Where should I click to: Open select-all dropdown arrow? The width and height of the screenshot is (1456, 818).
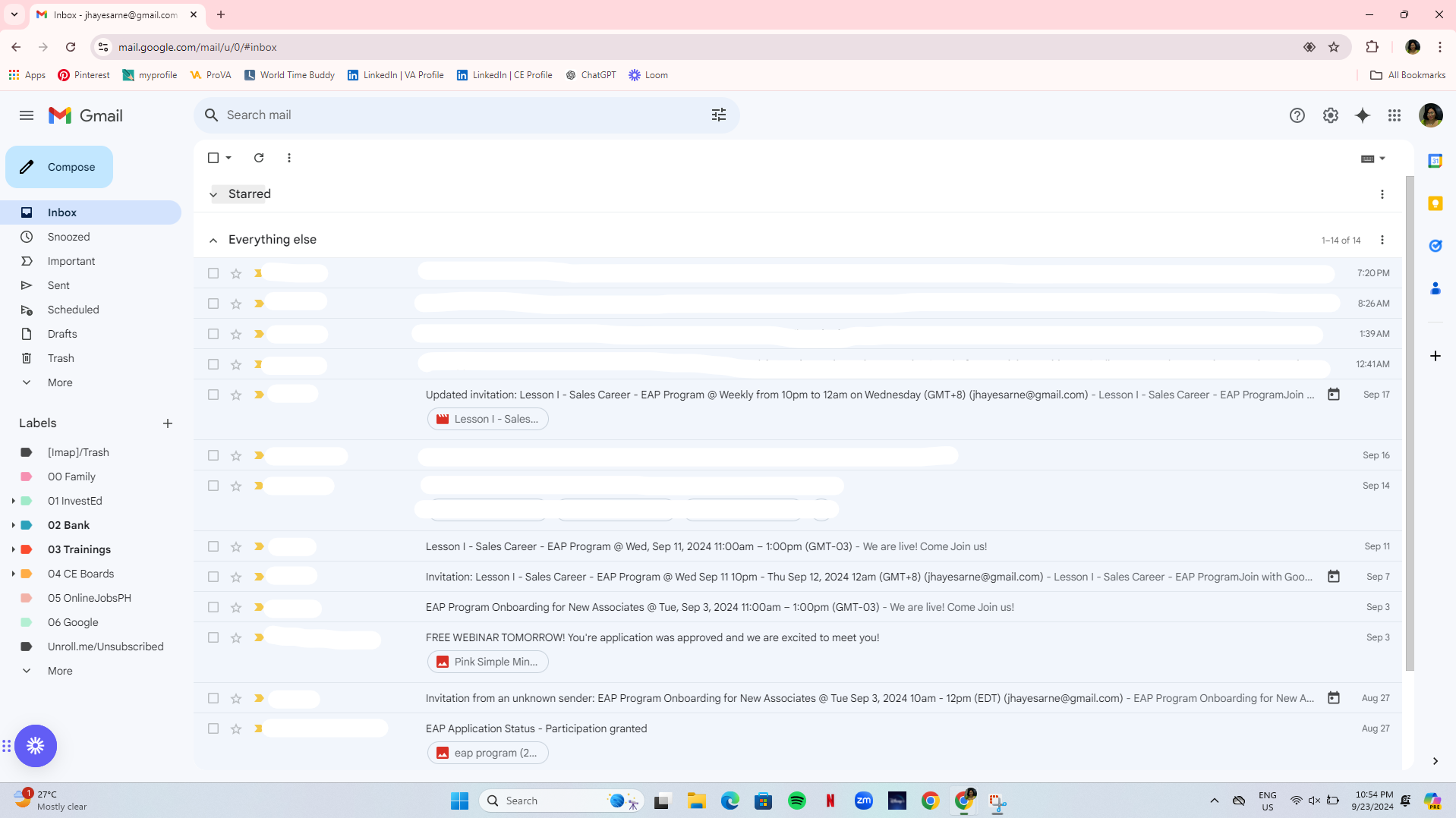(228, 158)
